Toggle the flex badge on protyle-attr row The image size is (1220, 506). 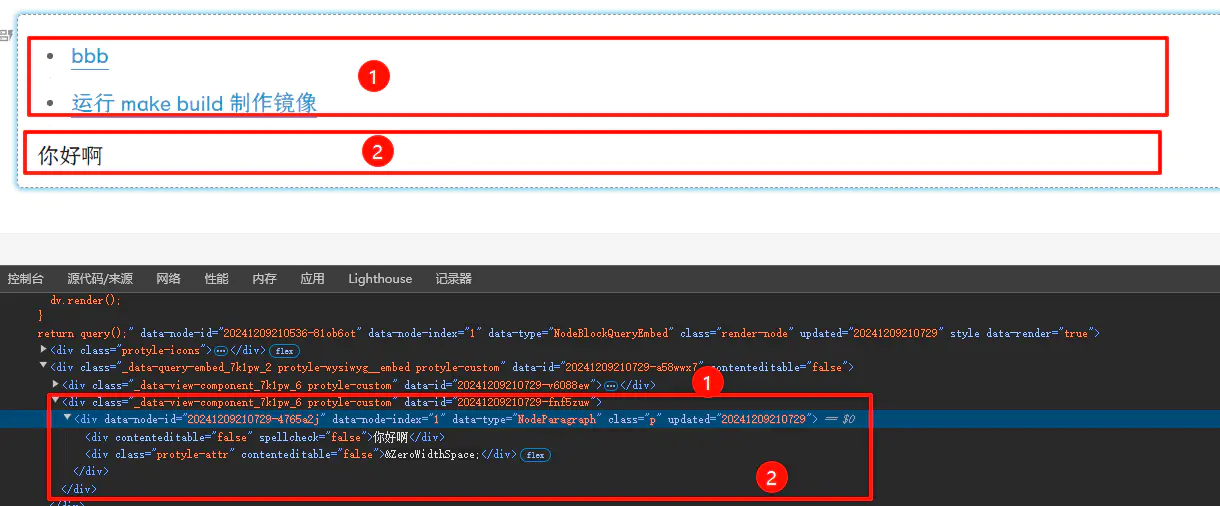pyautogui.click(x=535, y=455)
